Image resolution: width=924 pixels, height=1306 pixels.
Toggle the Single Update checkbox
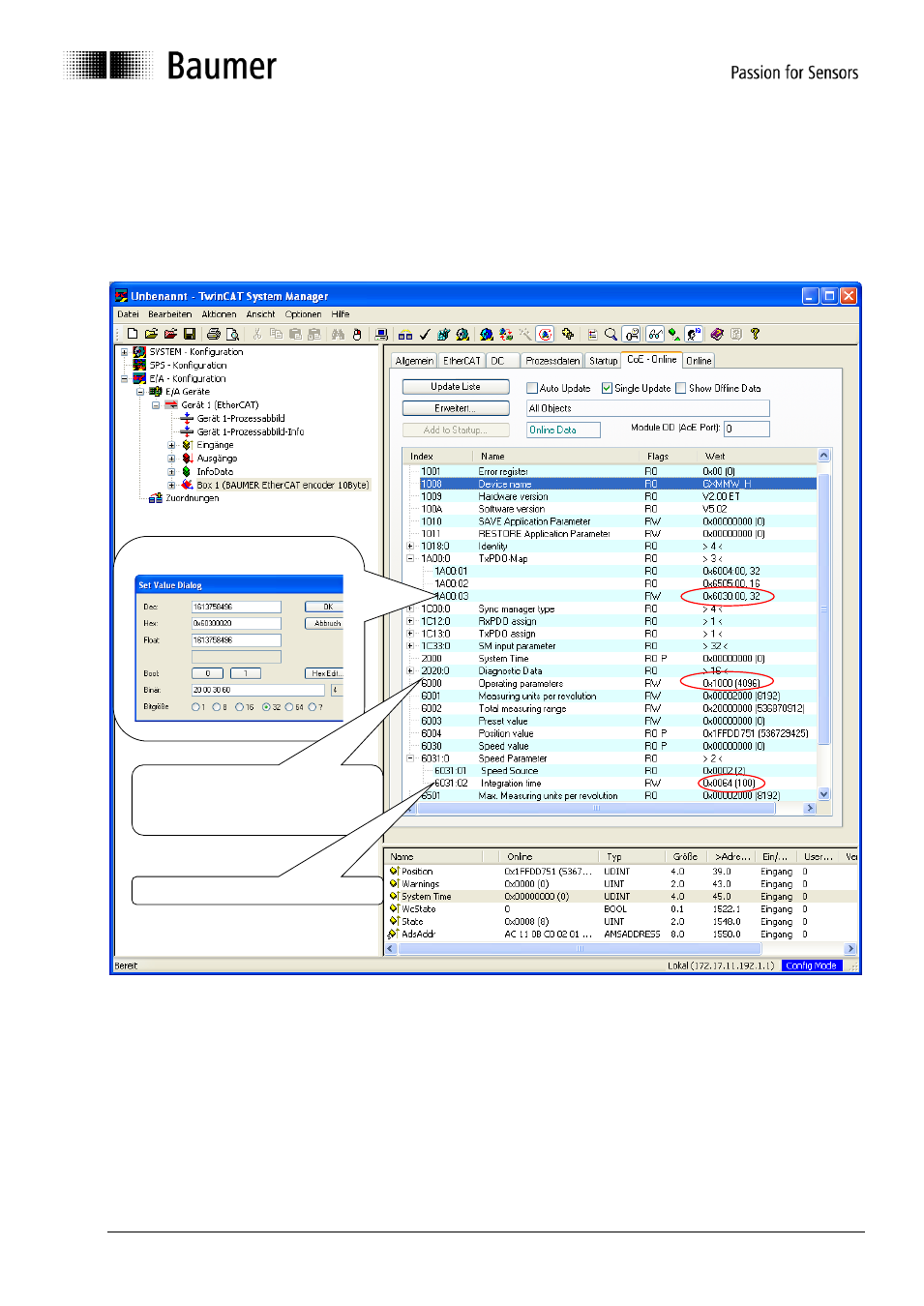(607, 388)
